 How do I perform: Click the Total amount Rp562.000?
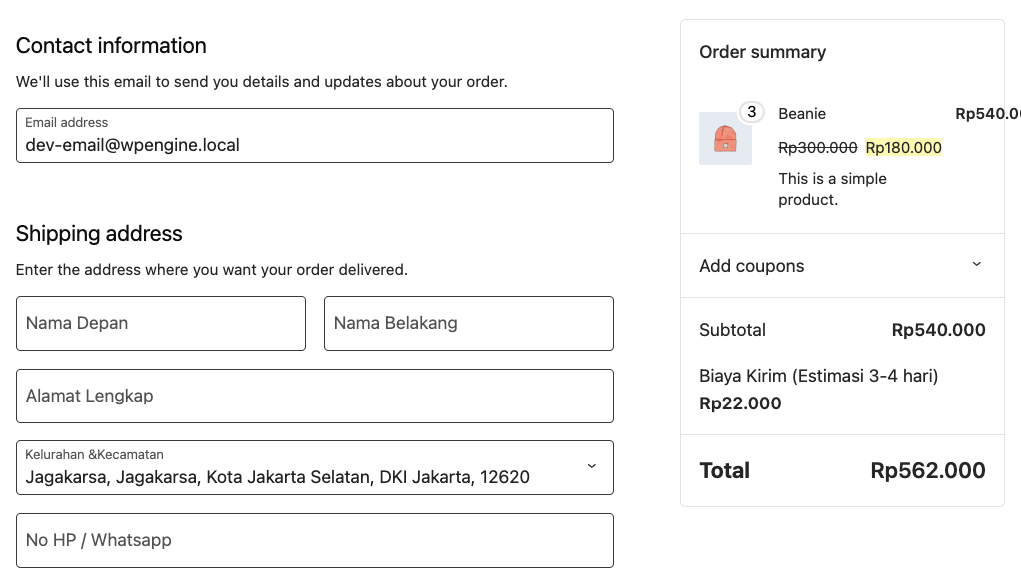pos(927,470)
